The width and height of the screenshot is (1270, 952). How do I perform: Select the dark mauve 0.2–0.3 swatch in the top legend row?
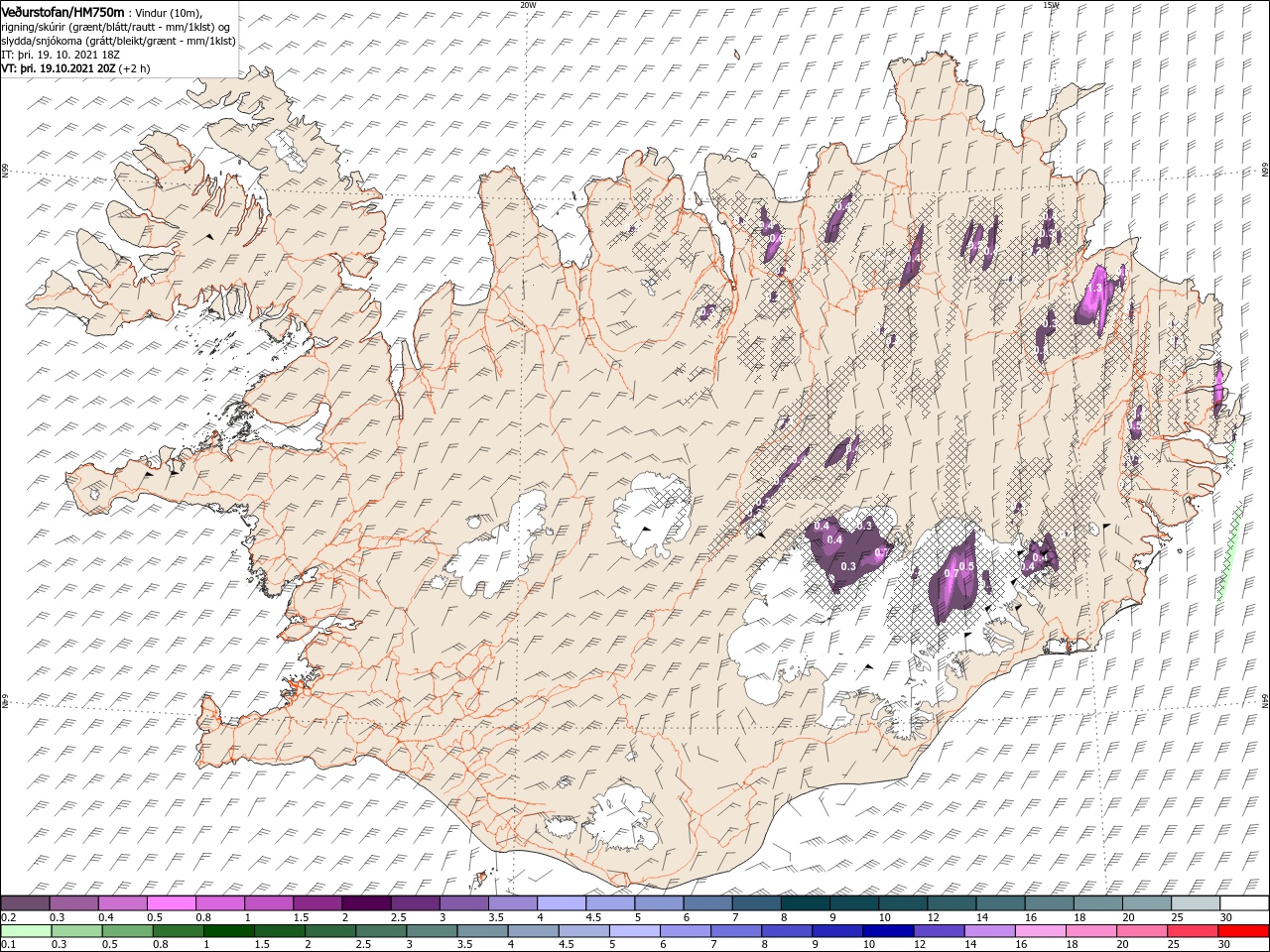click(26, 903)
